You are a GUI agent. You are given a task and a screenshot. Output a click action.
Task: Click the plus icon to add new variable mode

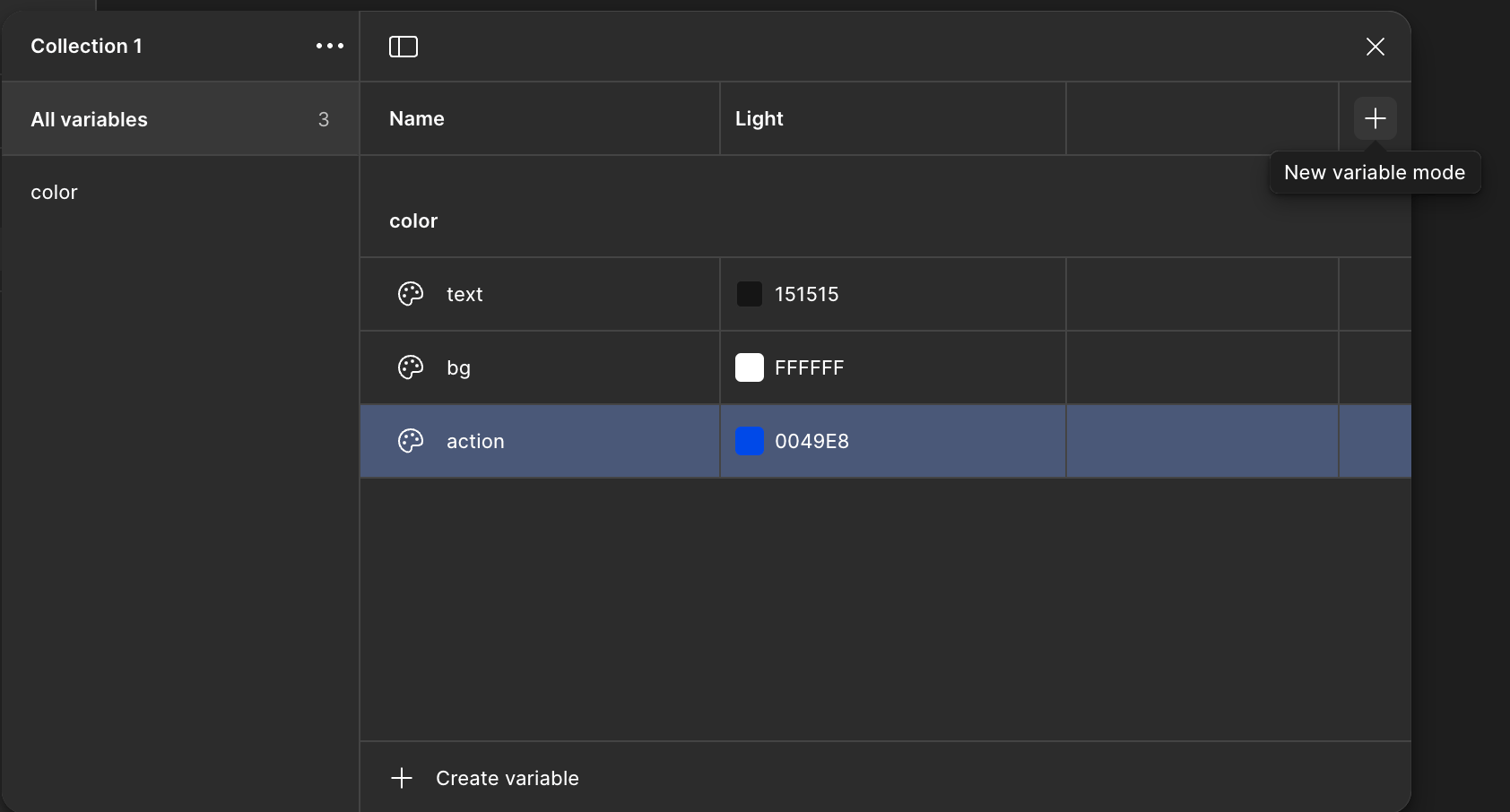pyautogui.click(x=1375, y=117)
